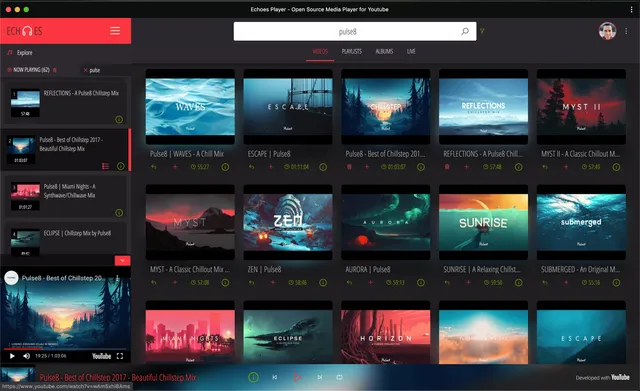Play the WAVES video thumbnail

(x=190, y=107)
